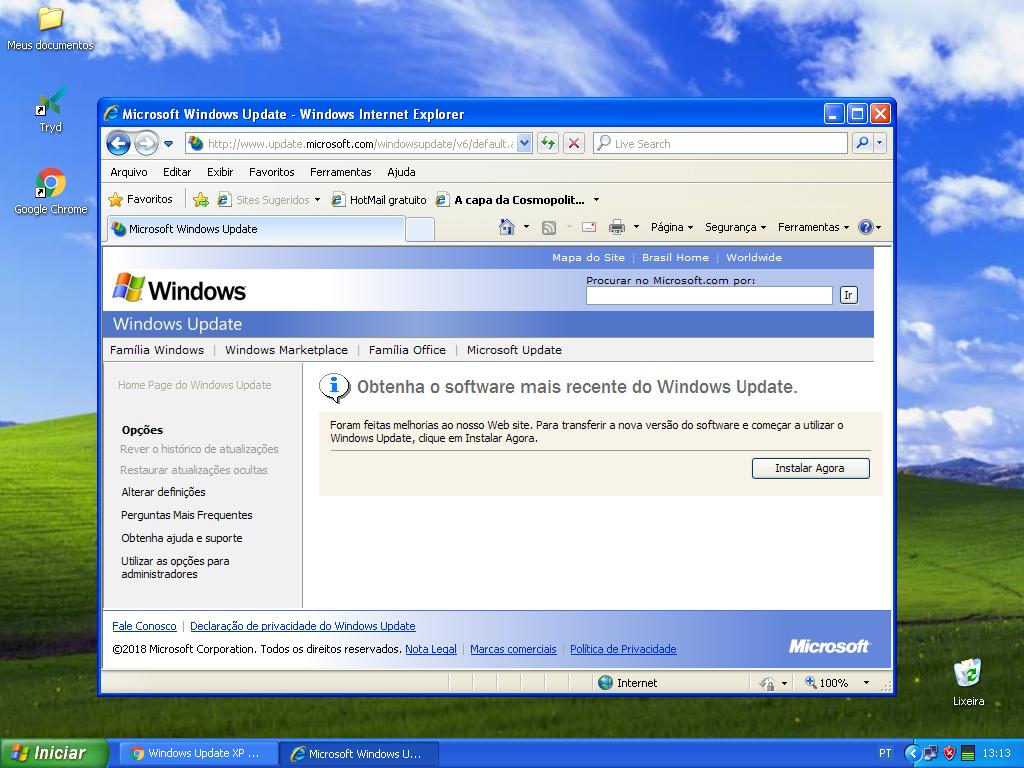Click the blue Help question mark icon
The width and height of the screenshot is (1024, 768).
866,227
